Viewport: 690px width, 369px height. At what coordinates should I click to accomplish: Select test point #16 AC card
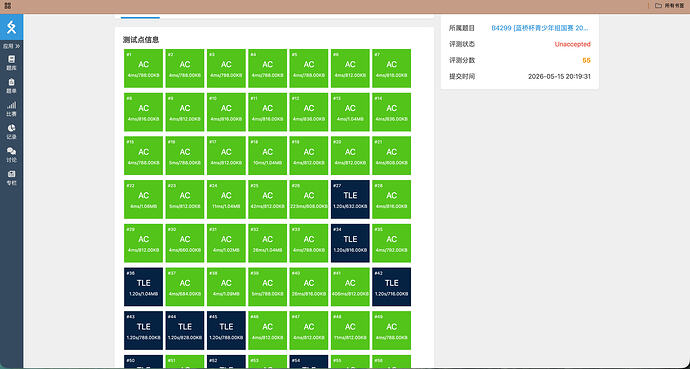[185, 156]
